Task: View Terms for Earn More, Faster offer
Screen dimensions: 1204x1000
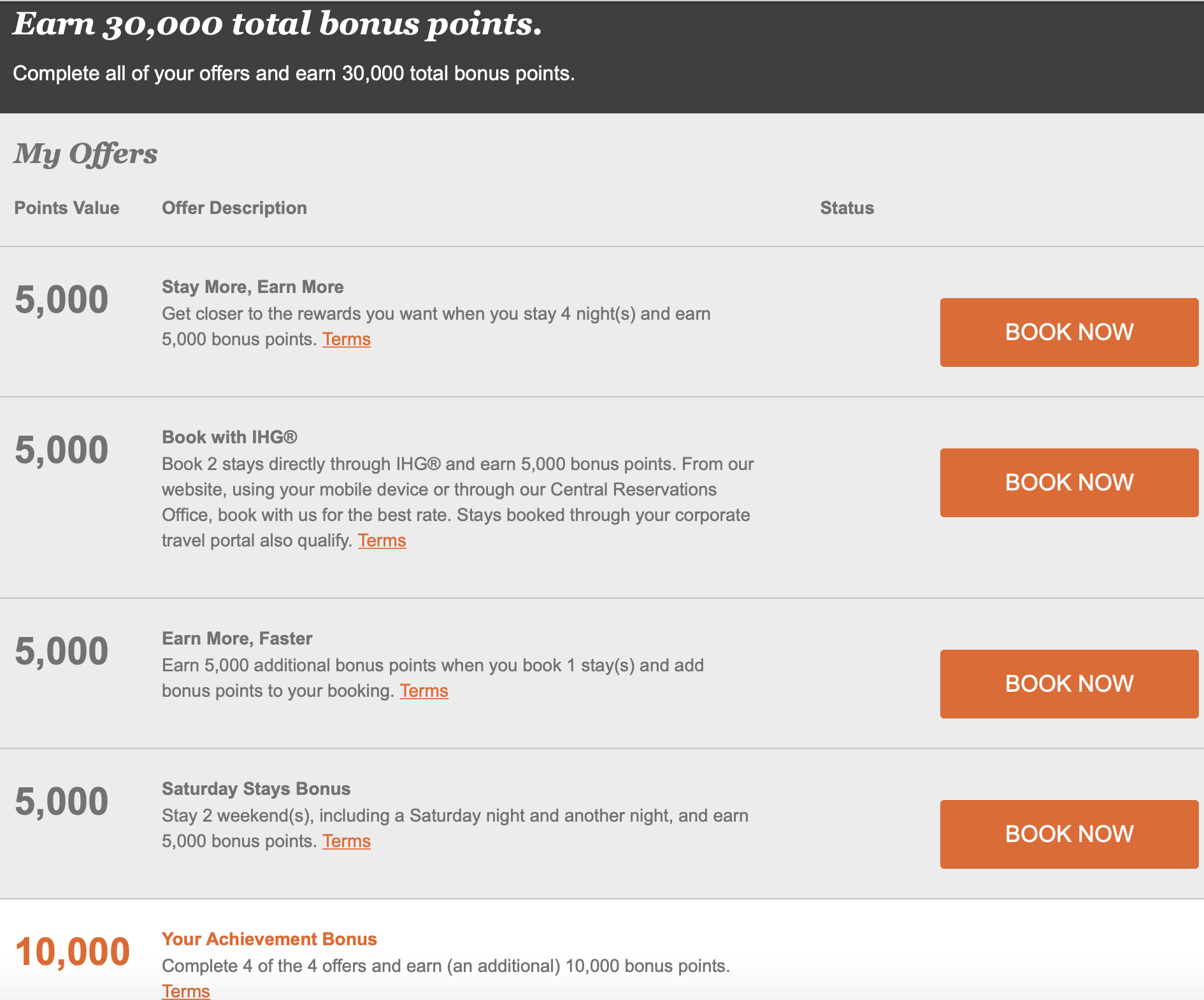Action: point(424,691)
